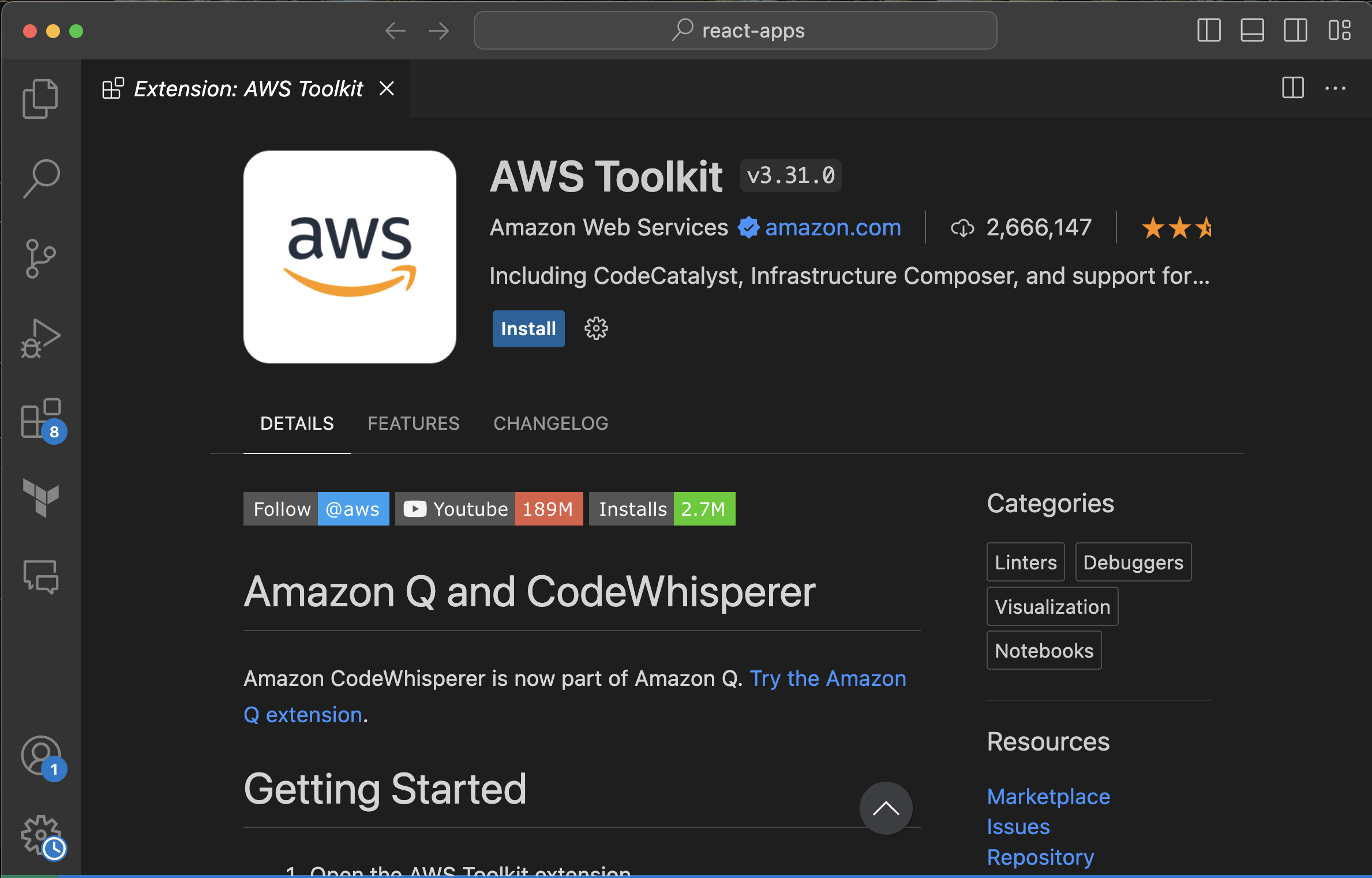Viewport: 1372px width, 878px height.
Task: Split the editor to the right
Action: pos(1293,88)
